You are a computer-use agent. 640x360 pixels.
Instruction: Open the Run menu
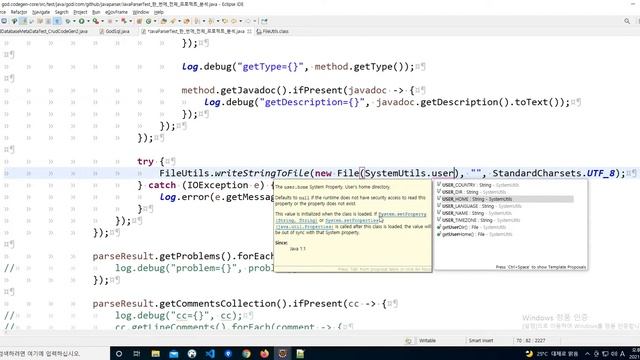[x=96, y=12]
